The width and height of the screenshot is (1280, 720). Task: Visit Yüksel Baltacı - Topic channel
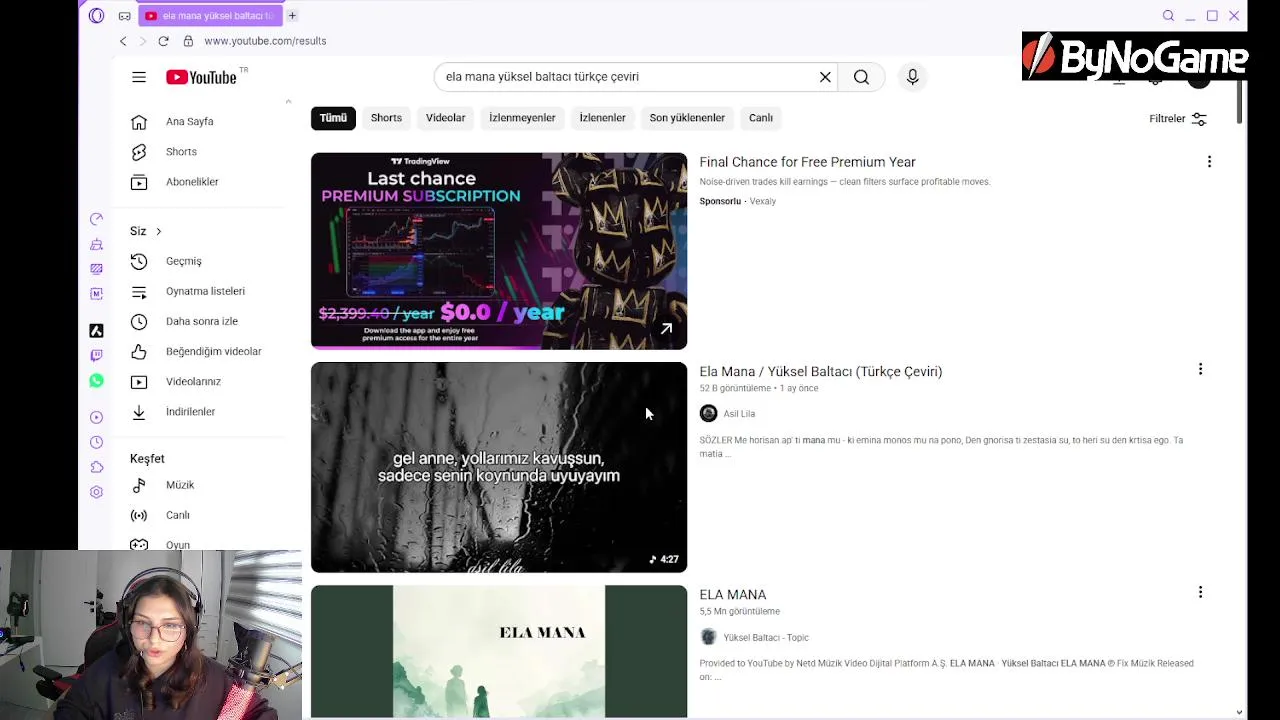tap(766, 637)
